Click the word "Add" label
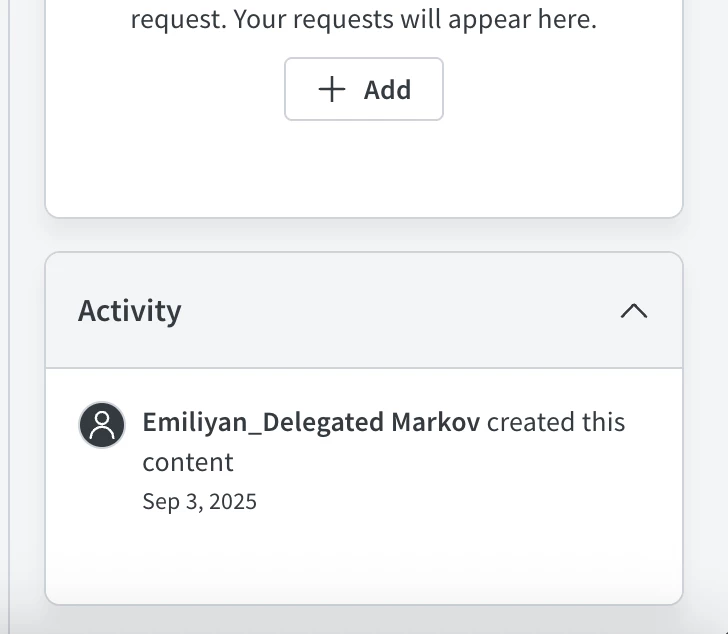 (x=387, y=90)
